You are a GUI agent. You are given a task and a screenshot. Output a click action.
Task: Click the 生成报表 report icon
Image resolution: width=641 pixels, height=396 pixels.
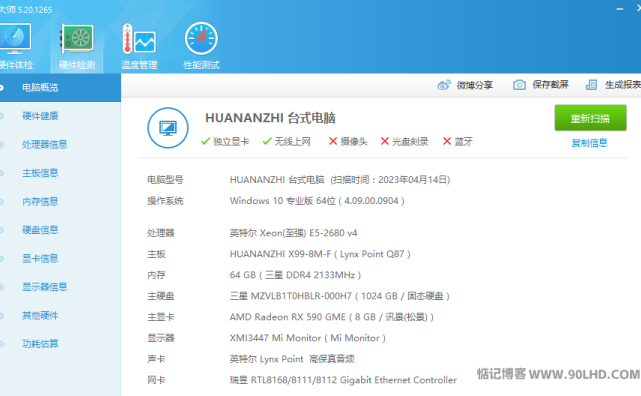(592, 85)
